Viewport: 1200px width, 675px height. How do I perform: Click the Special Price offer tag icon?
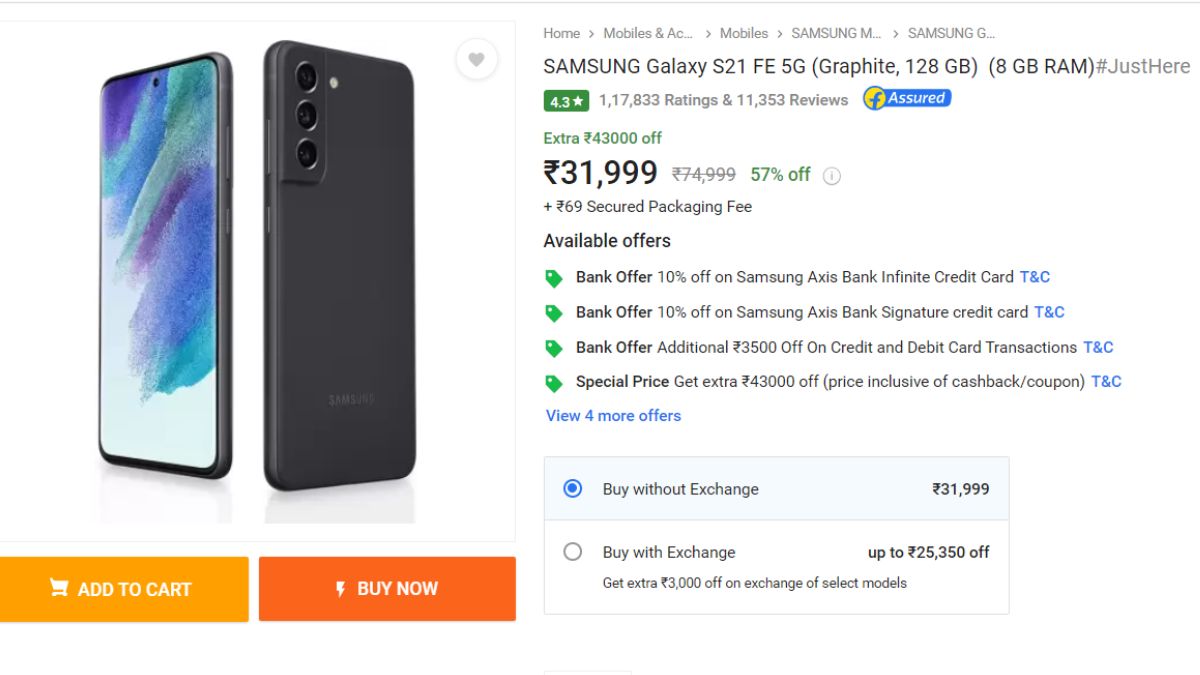point(553,383)
